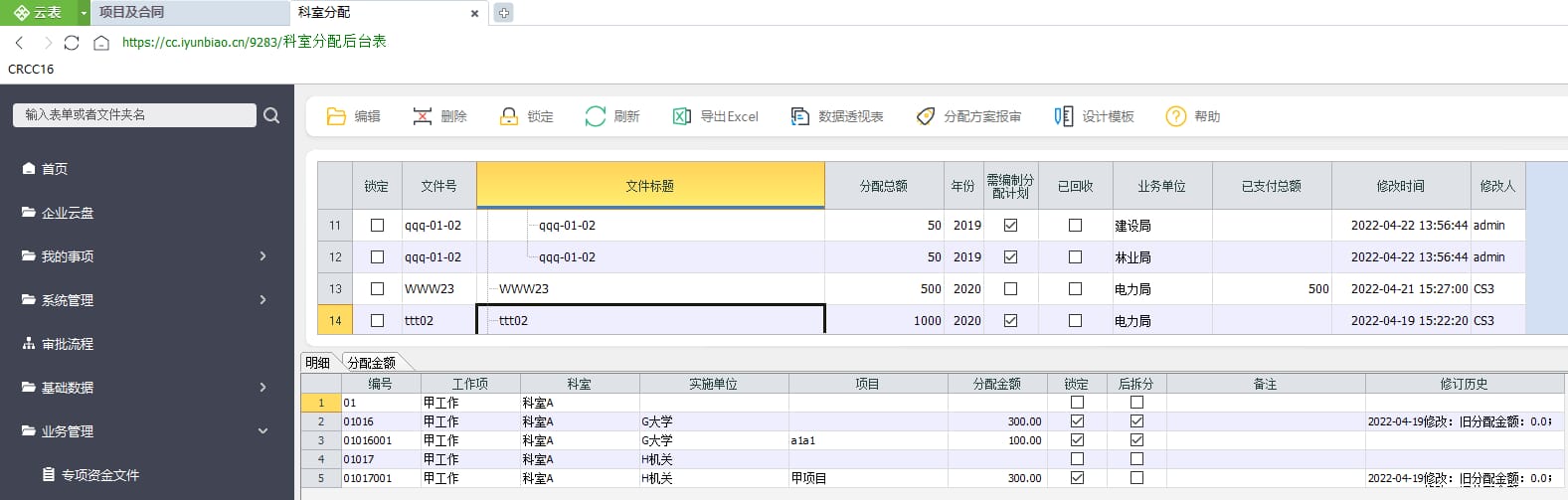Switch to the 项目及合同 tab
Image resolution: width=1568 pixels, height=500 pixels.
click(132, 12)
